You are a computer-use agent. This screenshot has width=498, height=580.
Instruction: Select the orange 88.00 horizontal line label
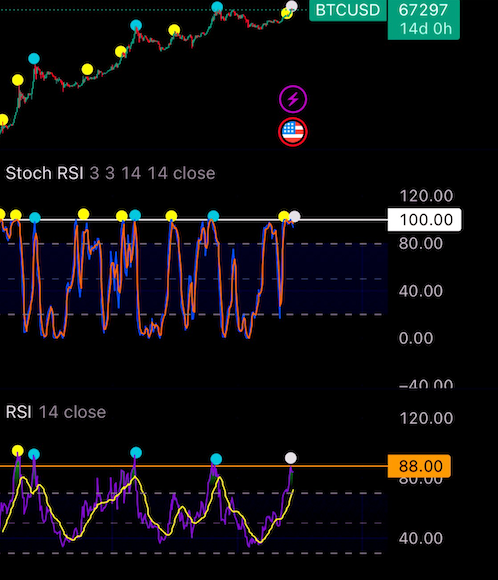(419, 466)
